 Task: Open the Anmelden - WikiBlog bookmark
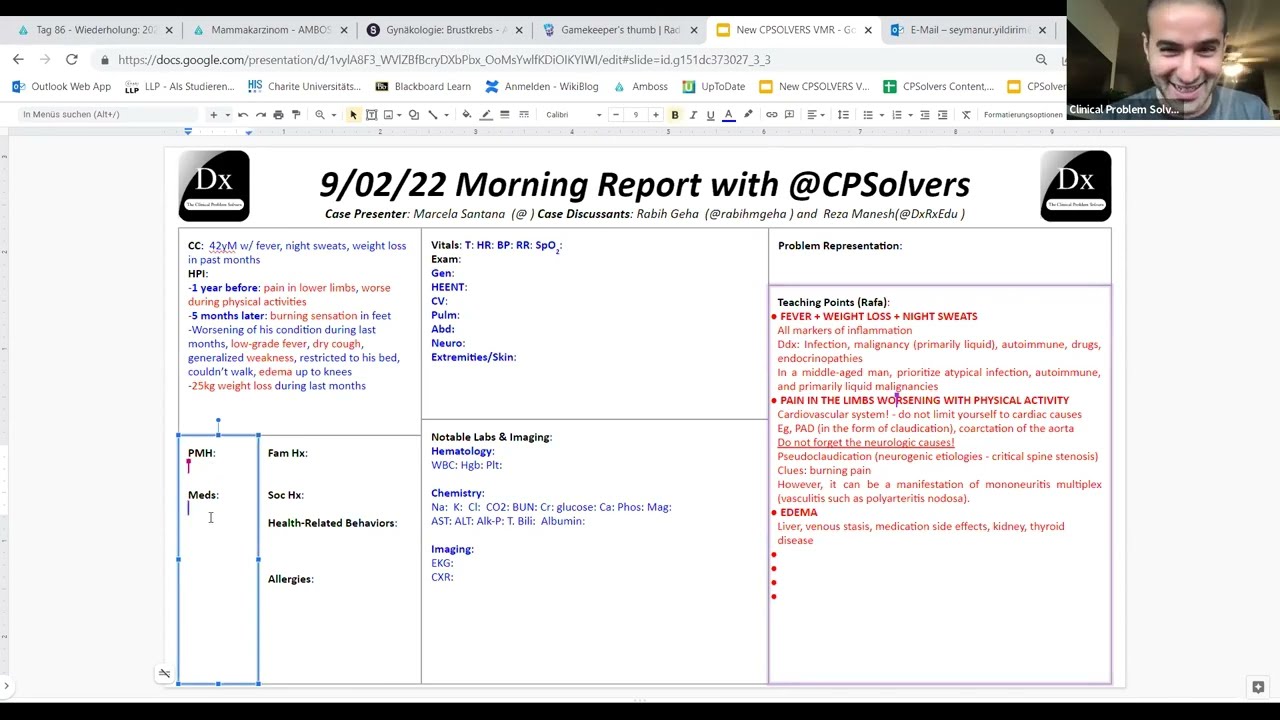tap(542, 87)
